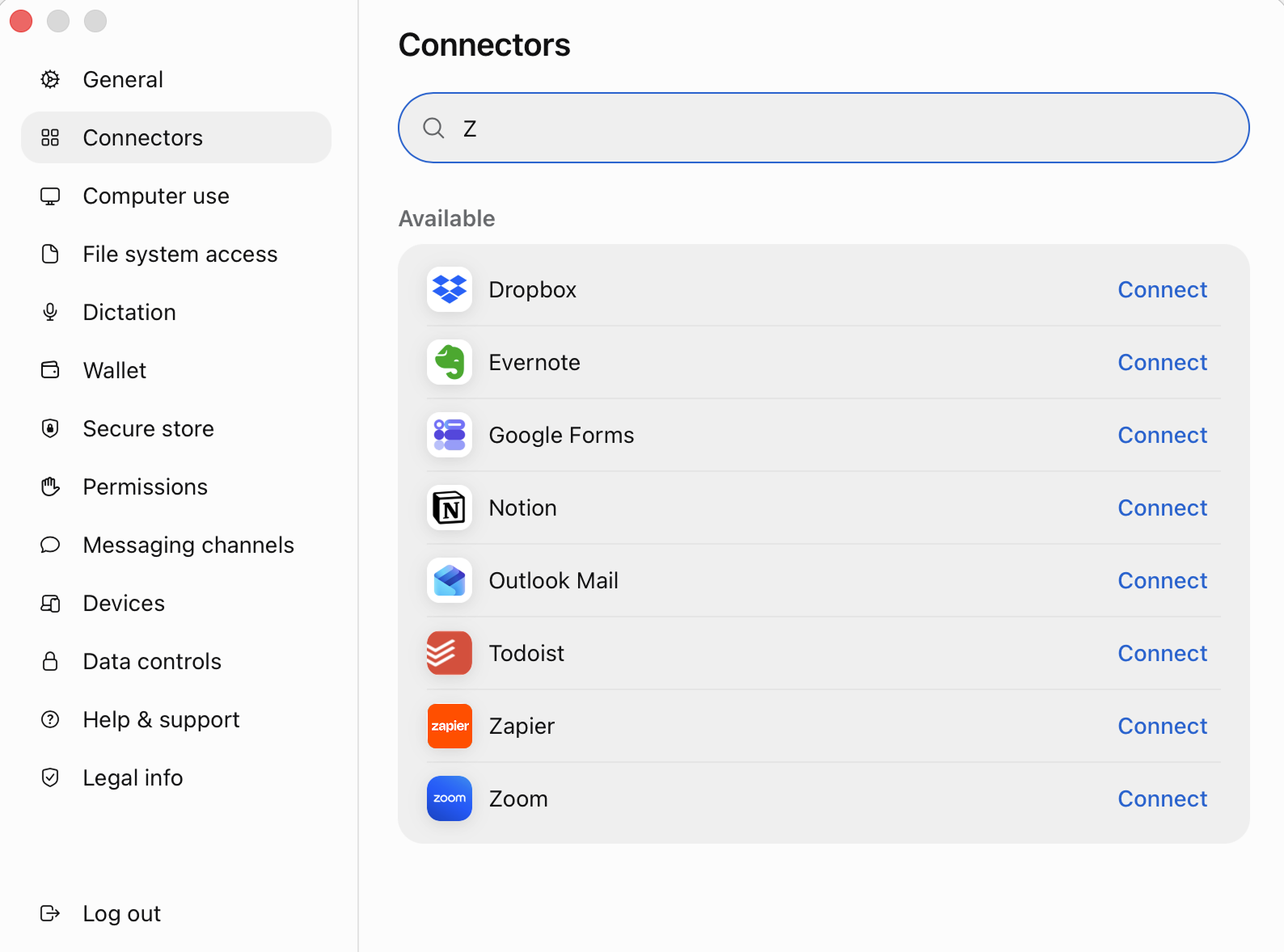Select Connectors in the sidebar
This screenshot has height=952, width=1284.
click(x=176, y=137)
